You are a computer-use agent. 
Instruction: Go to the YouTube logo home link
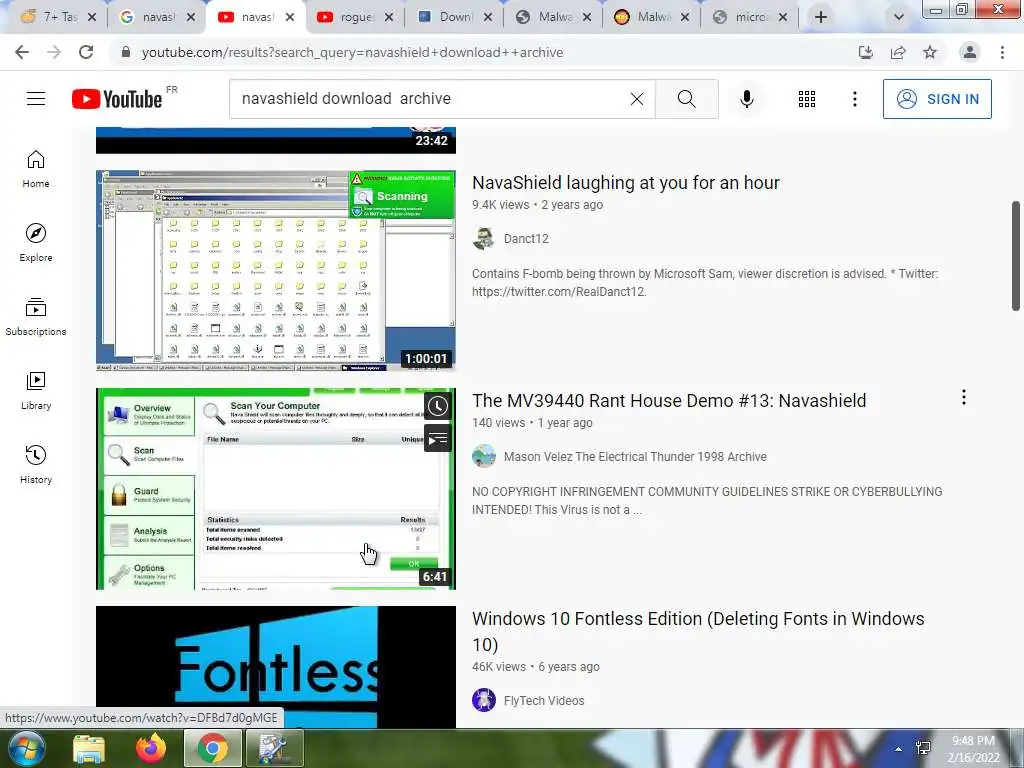pyautogui.click(x=117, y=99)
